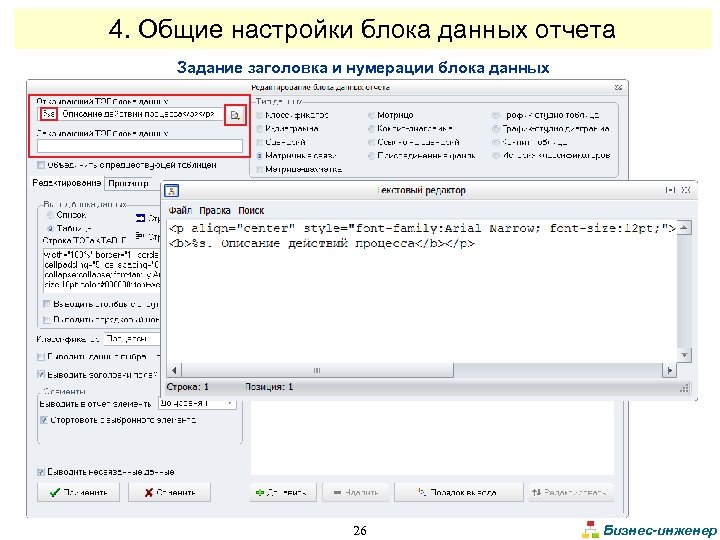Toggle merge with preceding table checkbox
This screenshot has width=720, height=540.
pos(41,165)
